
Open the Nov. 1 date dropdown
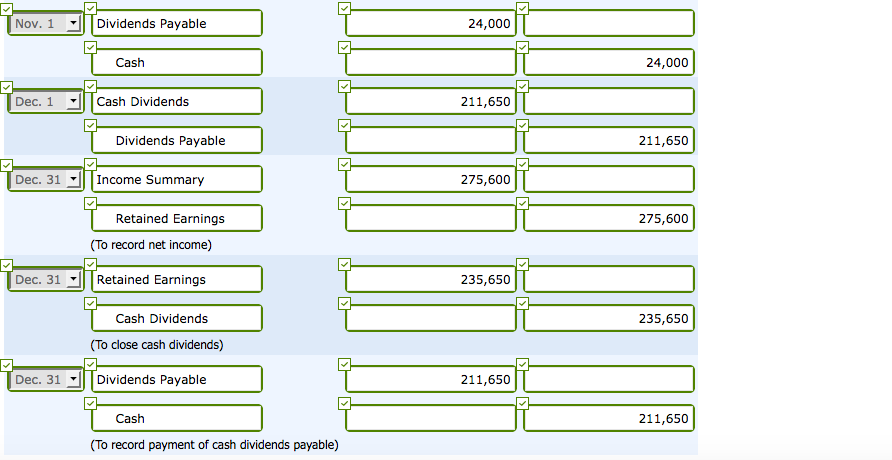coord(46,23)
